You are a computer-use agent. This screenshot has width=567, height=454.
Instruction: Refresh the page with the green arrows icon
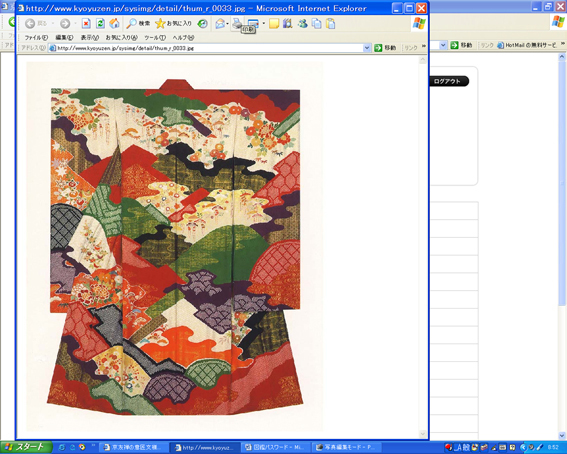(x=100, y=23)
